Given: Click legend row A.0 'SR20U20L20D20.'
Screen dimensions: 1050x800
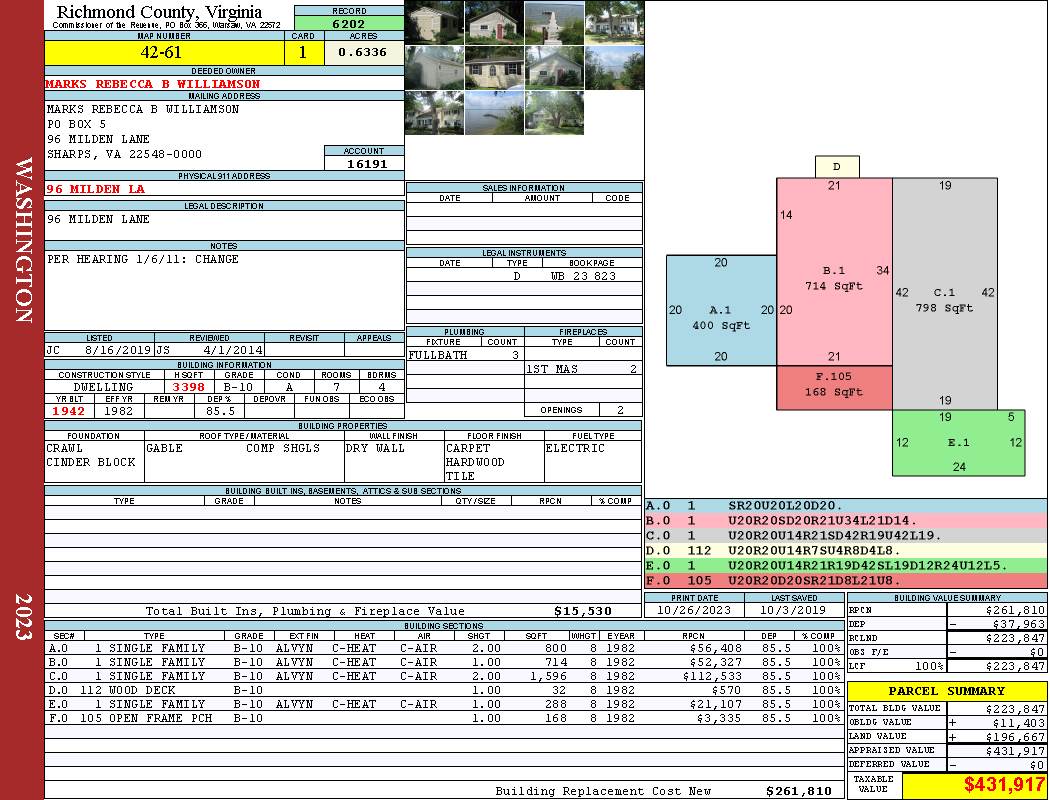Looking at the screenshot, I should (846, 506).
